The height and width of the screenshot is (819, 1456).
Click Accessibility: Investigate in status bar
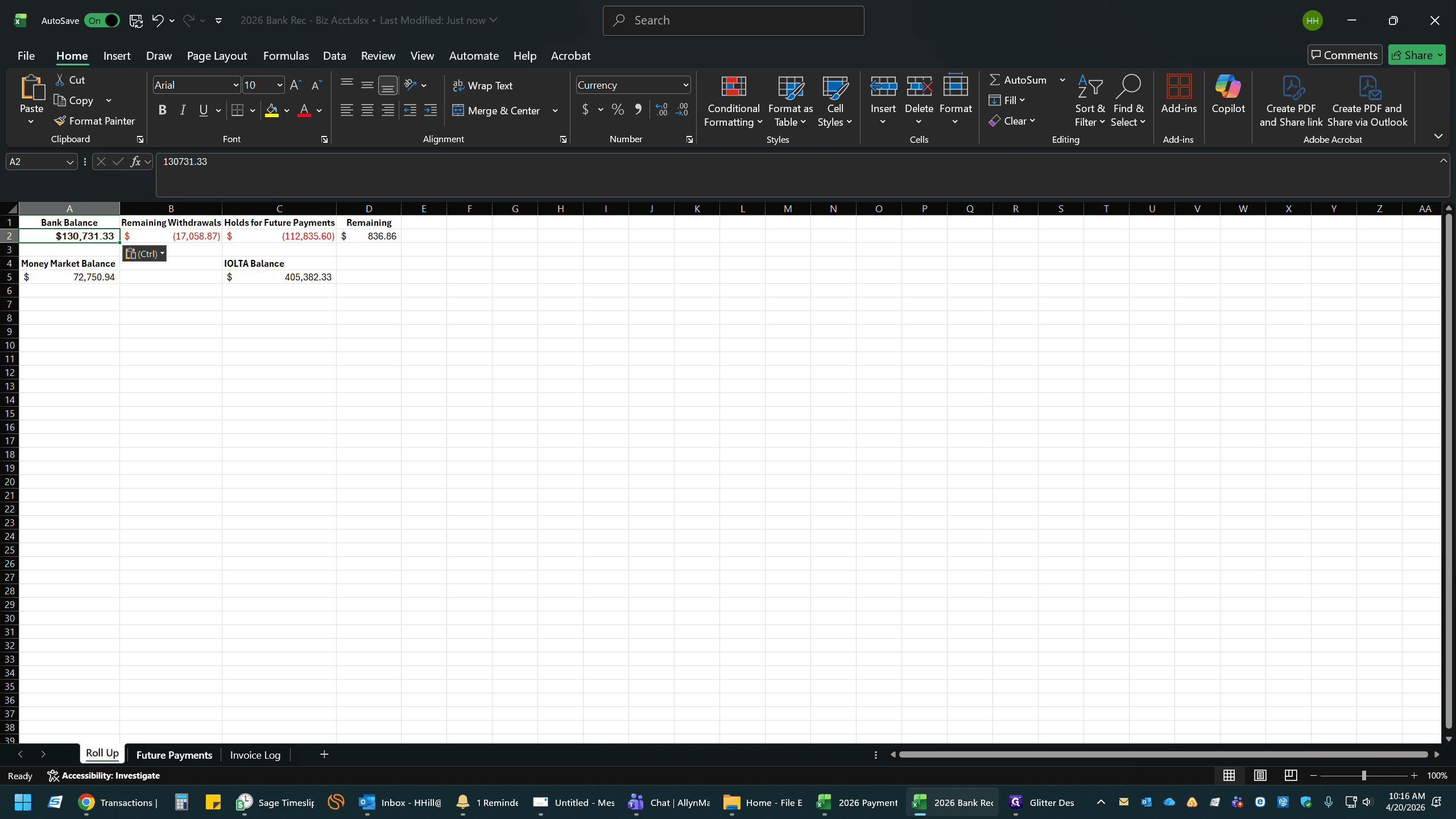[x=104, y=776]
